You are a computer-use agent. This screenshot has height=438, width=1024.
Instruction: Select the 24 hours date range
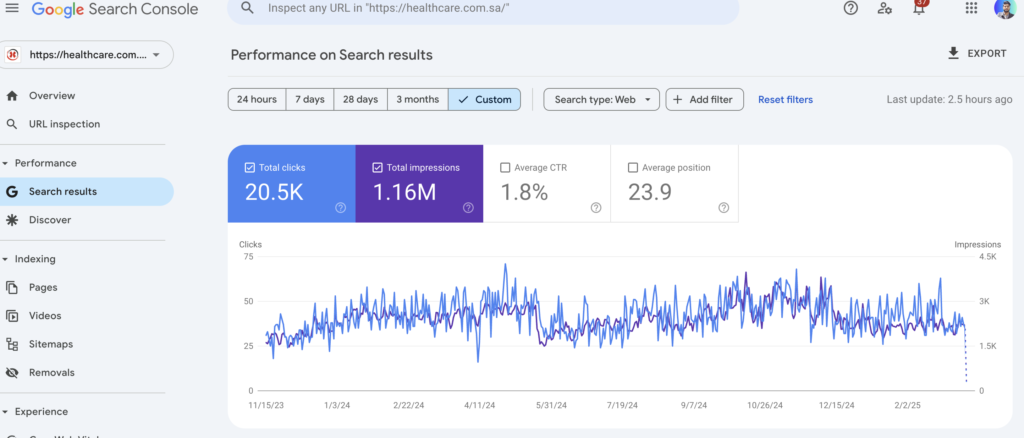(x=257, y=100)
